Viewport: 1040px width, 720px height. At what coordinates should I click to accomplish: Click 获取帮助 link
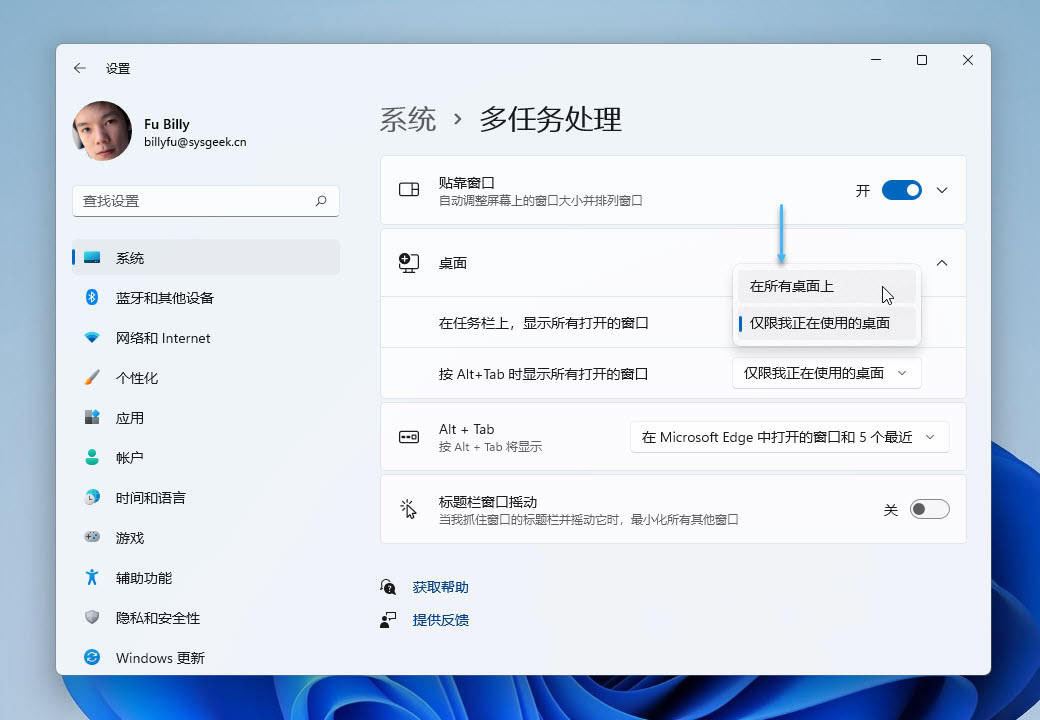[x=440, y=587]
